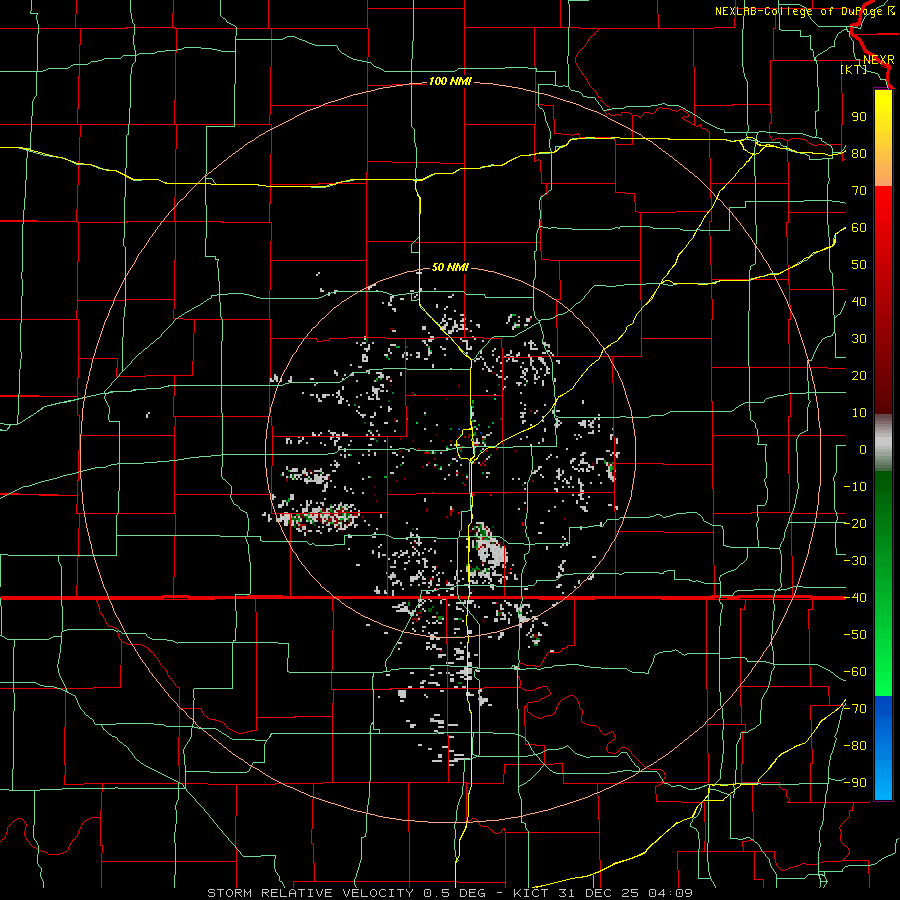The image size is (900, 900).
Task: Click the -40 value on velocity scale
Action: tap(855, 598)
